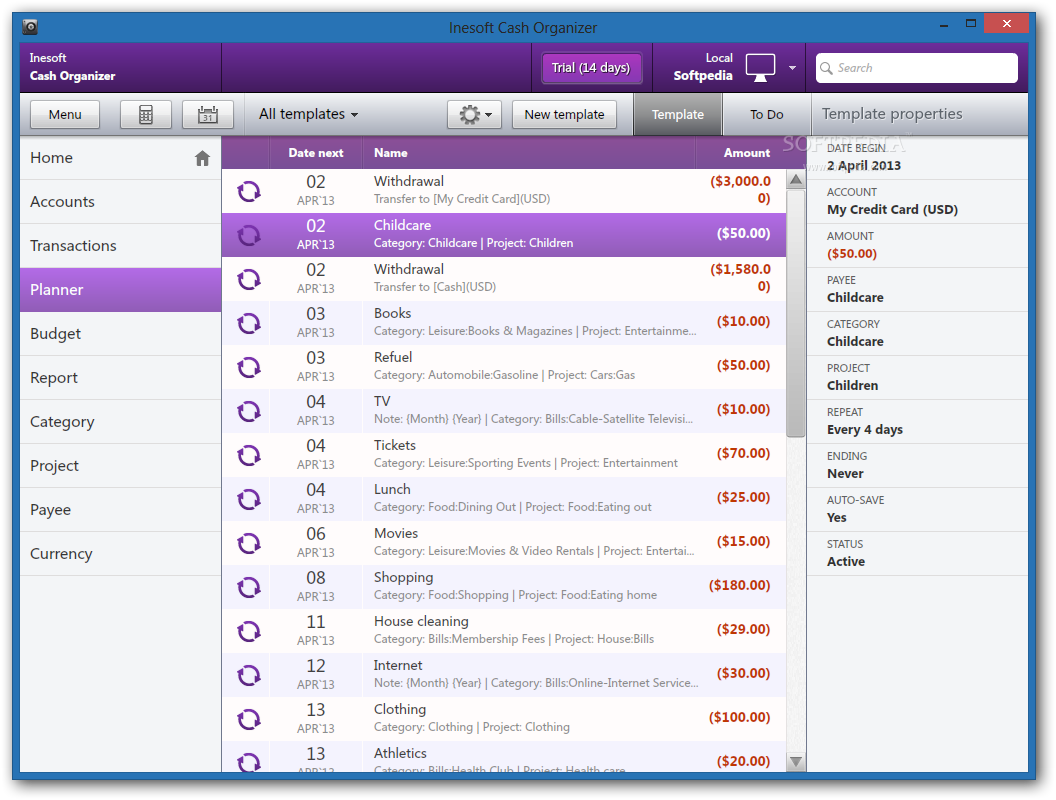Click the Every 4 days repeat value

pyautogui.click(x=865, y=430)
